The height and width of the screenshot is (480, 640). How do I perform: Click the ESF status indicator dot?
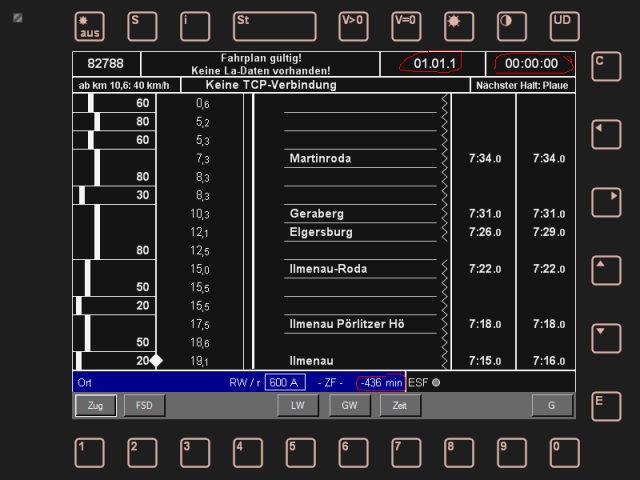click(x=436, y=382)
